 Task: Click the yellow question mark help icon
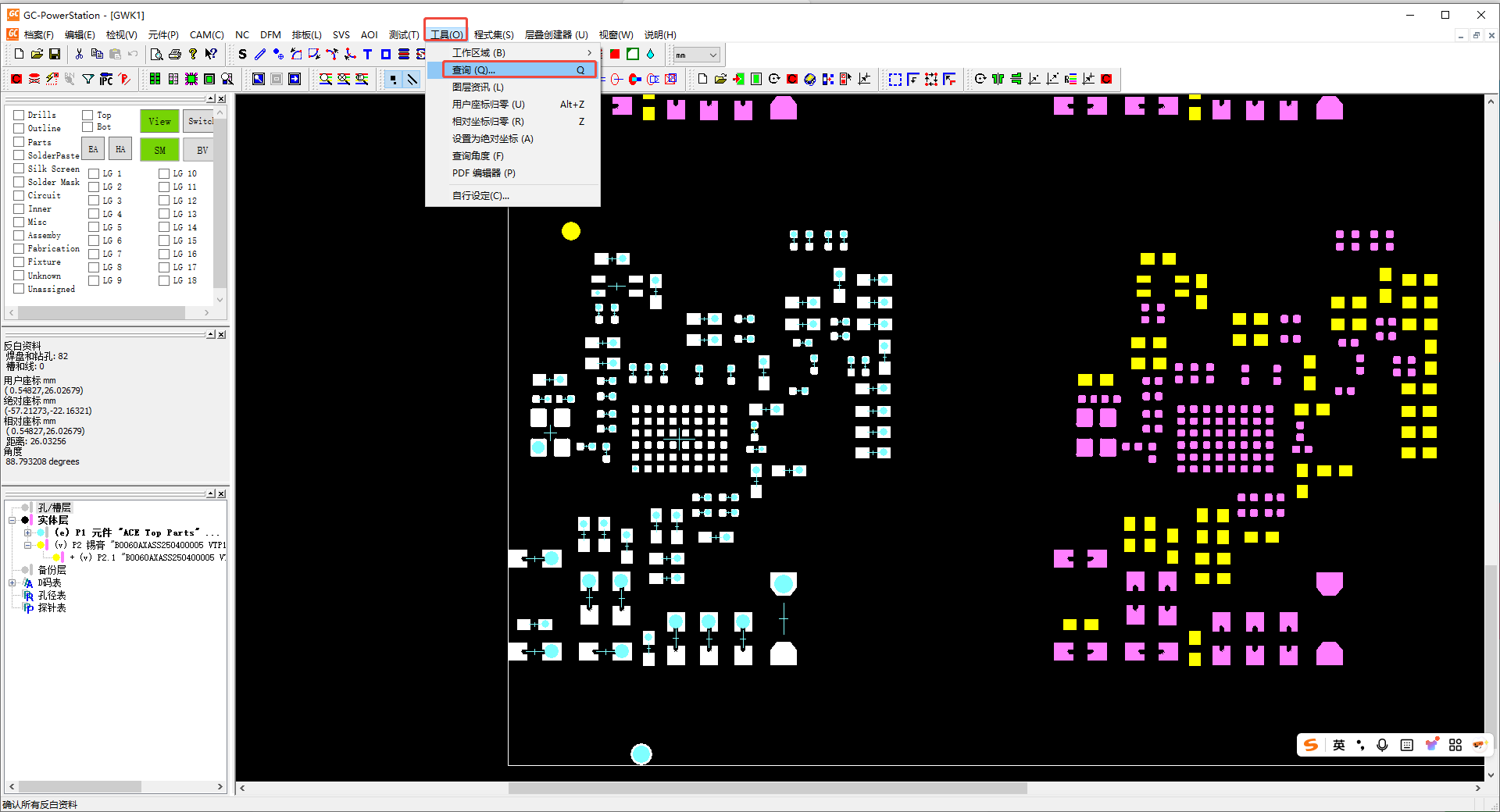pyautogui.click(x=193, y=54)
